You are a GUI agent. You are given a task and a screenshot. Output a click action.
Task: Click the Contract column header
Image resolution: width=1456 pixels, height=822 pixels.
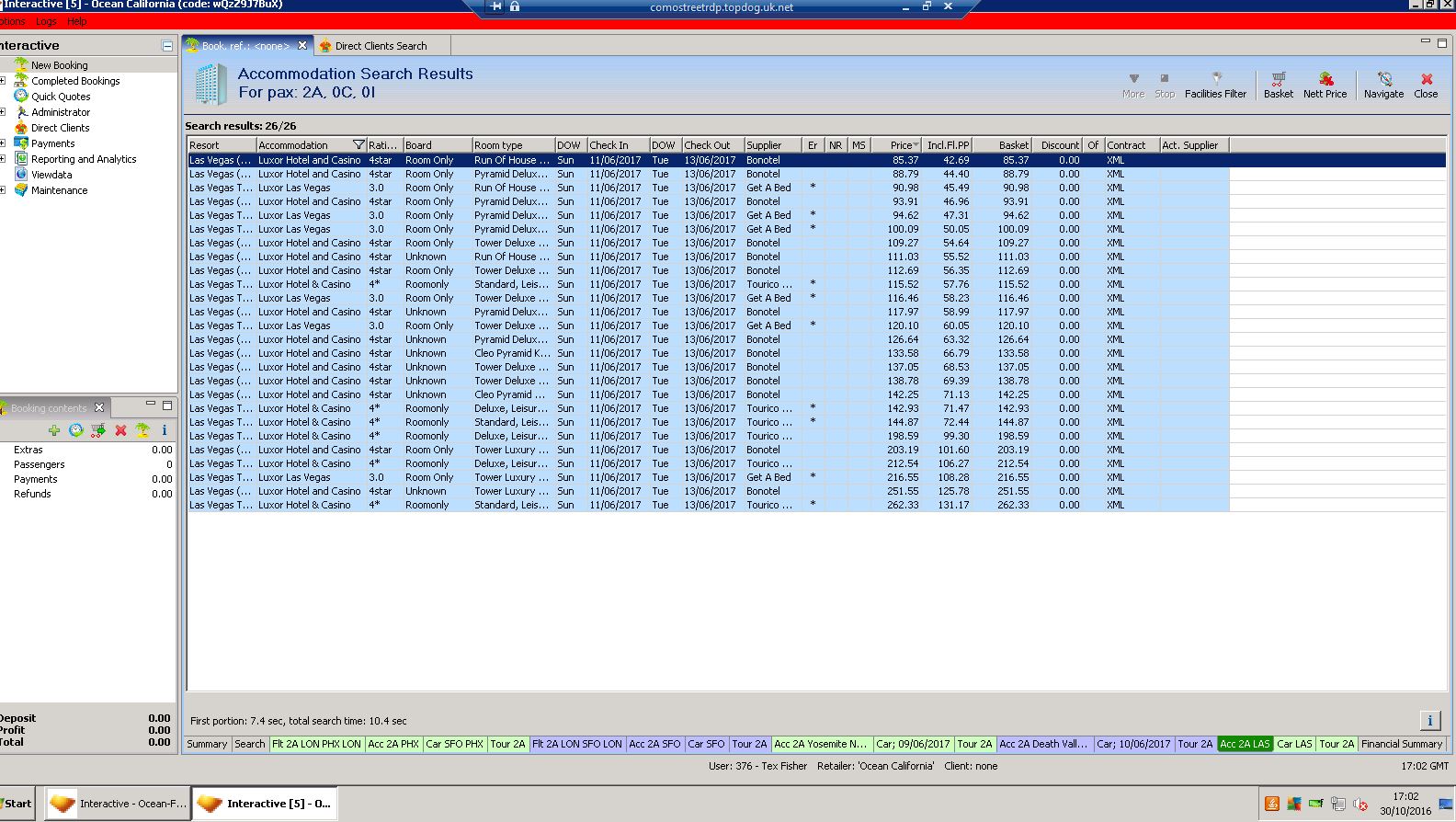1132,145
